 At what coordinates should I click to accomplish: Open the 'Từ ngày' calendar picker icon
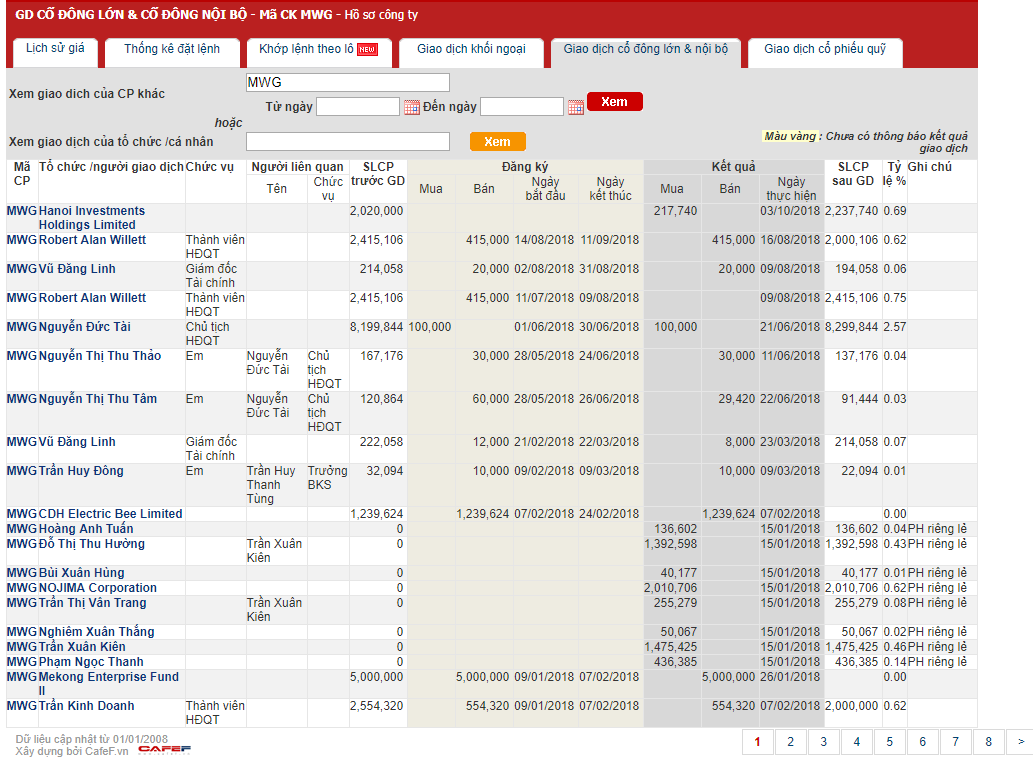coord(411,107)
